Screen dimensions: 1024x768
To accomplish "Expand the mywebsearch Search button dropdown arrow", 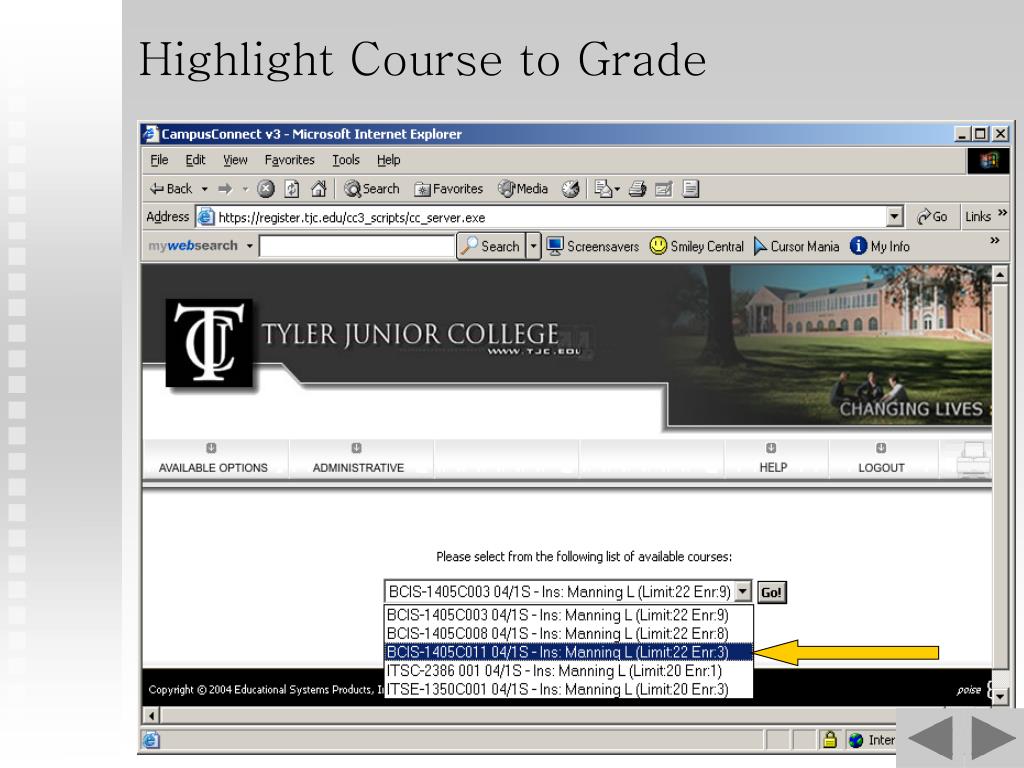I will pos(534,246).
